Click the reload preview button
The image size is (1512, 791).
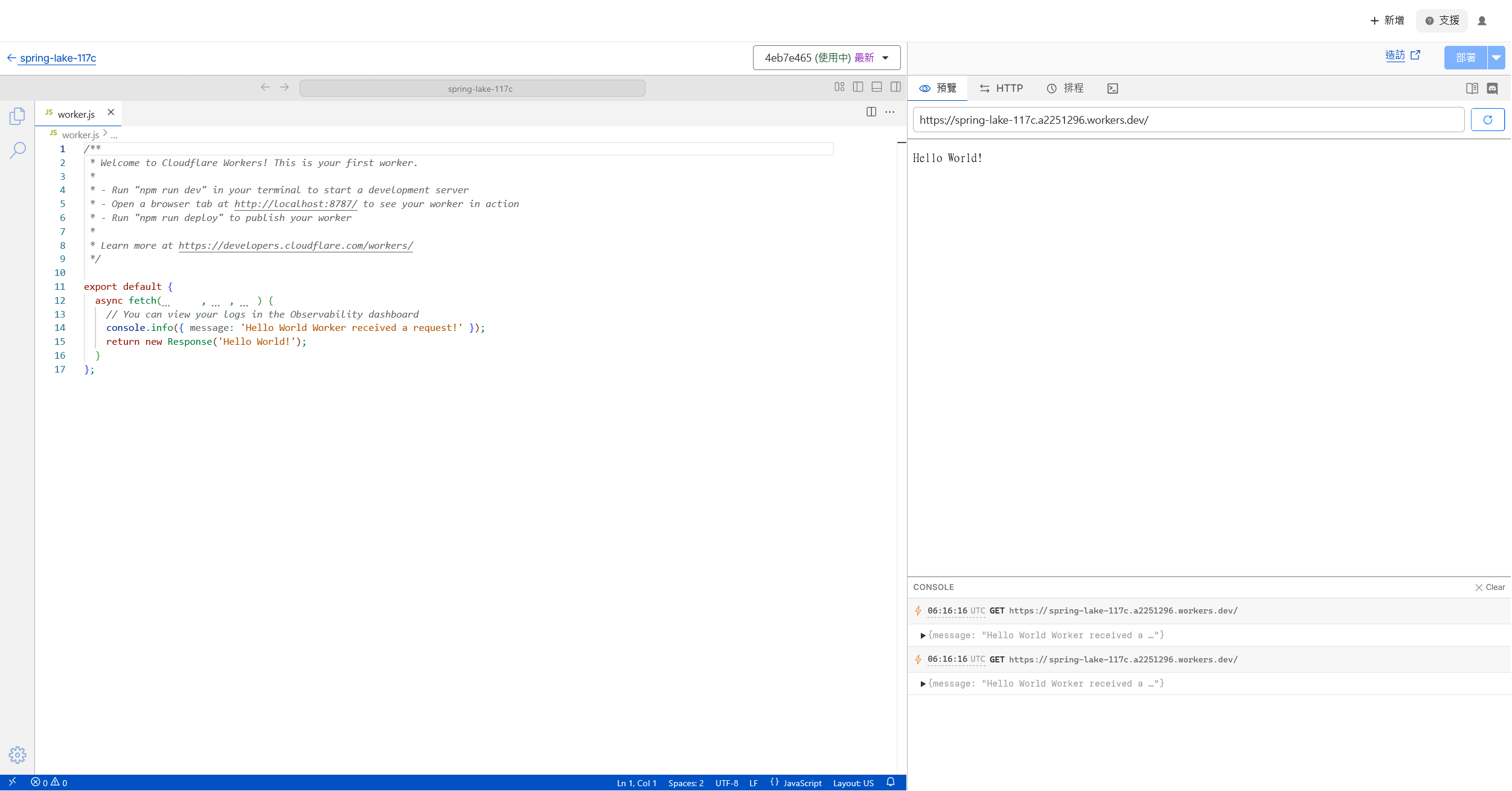tap(1487, 120)
